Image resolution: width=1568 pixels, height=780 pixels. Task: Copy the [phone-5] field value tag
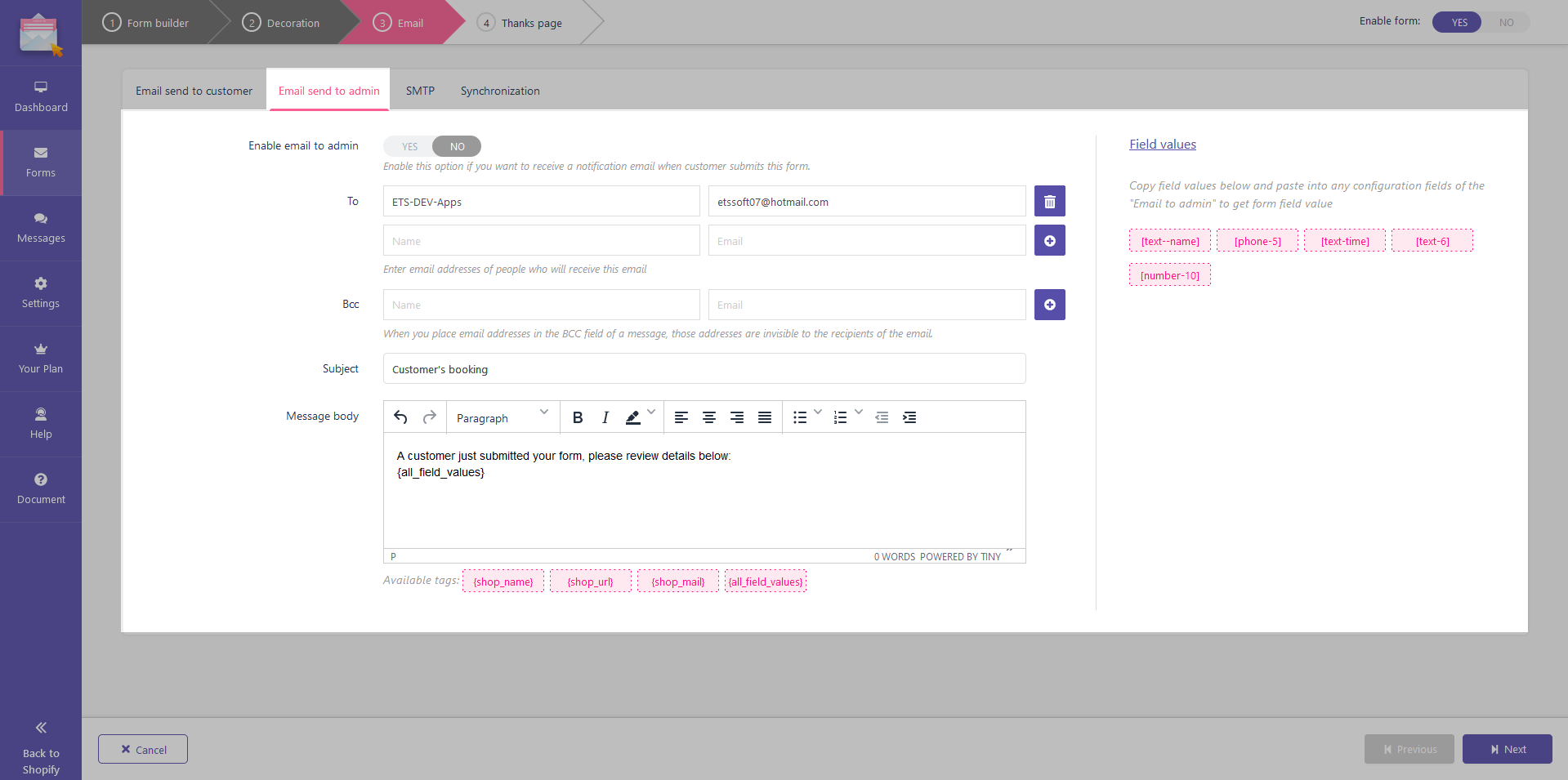pyautogui.click(x=1258, y=241)
